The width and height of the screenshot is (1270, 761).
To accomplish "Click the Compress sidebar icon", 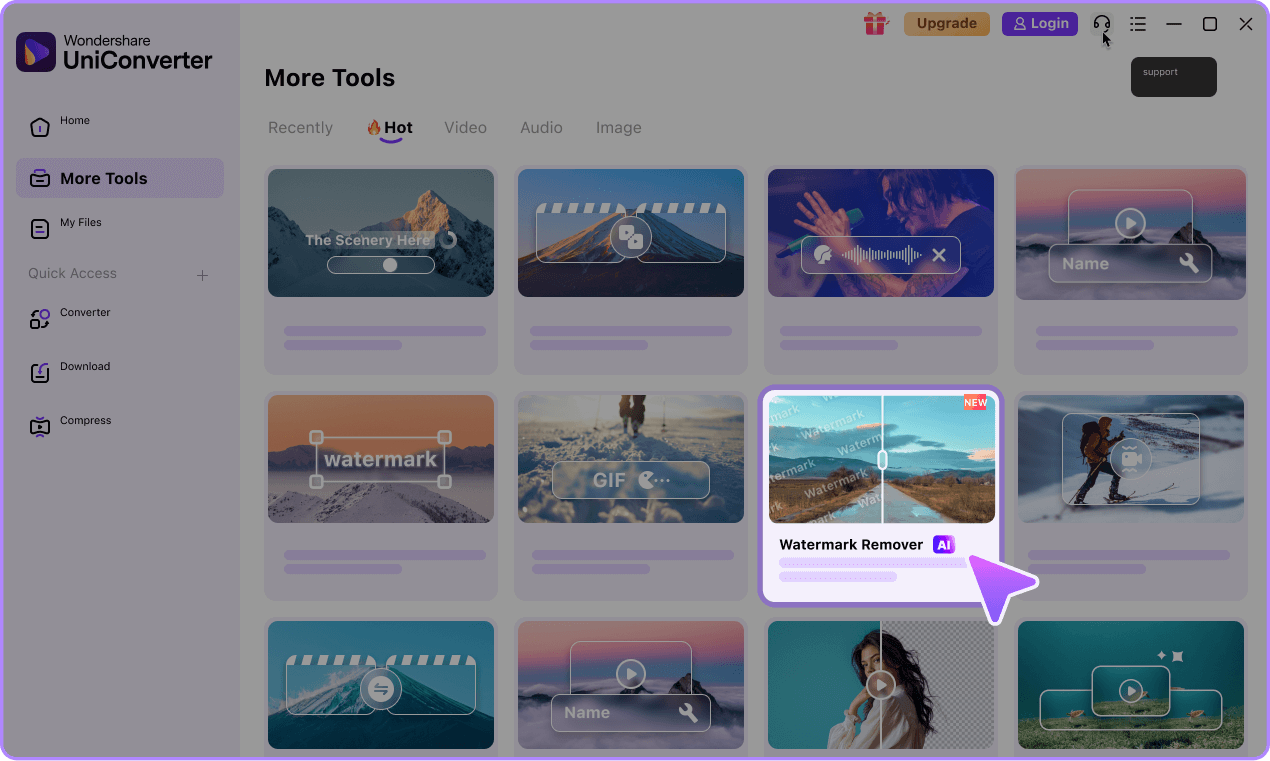I will [40, 427].
